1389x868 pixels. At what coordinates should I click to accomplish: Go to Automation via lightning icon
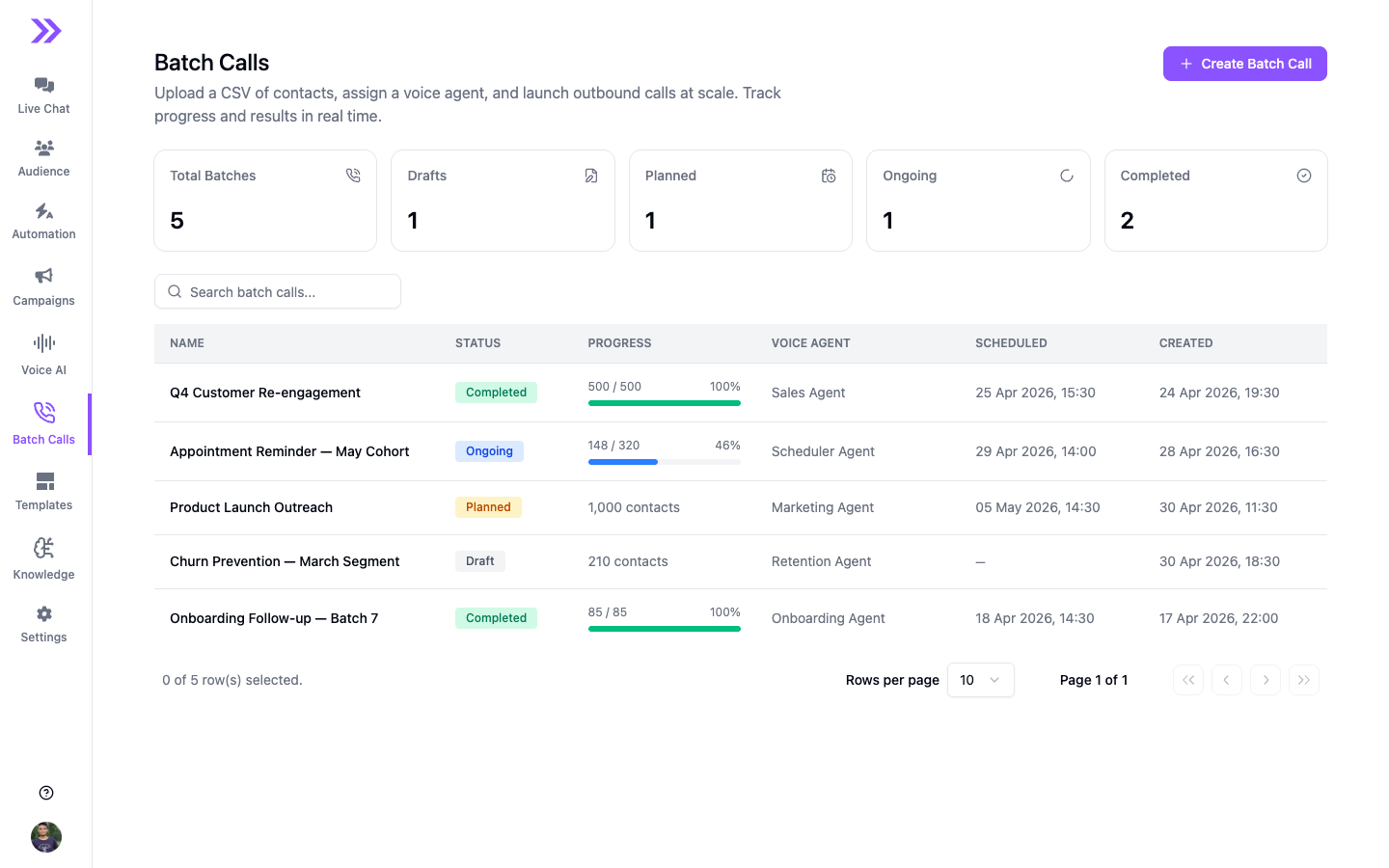pos(44,211)
